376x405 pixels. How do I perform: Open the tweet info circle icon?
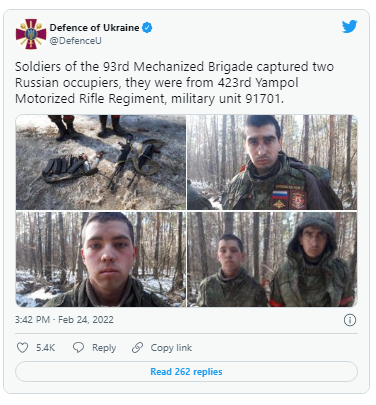[350, 320]
